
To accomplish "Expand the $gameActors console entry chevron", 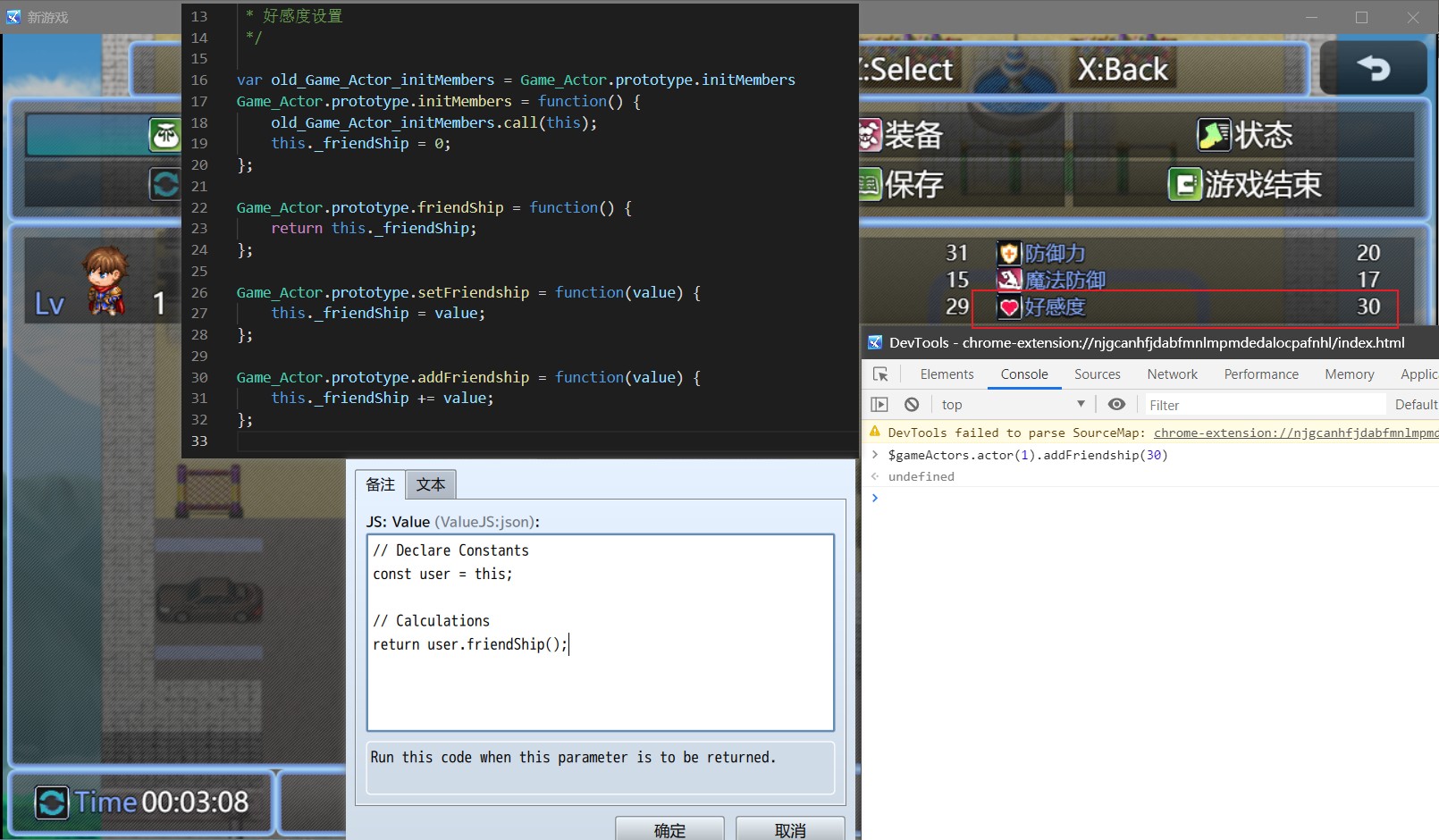I will [876, 455].
